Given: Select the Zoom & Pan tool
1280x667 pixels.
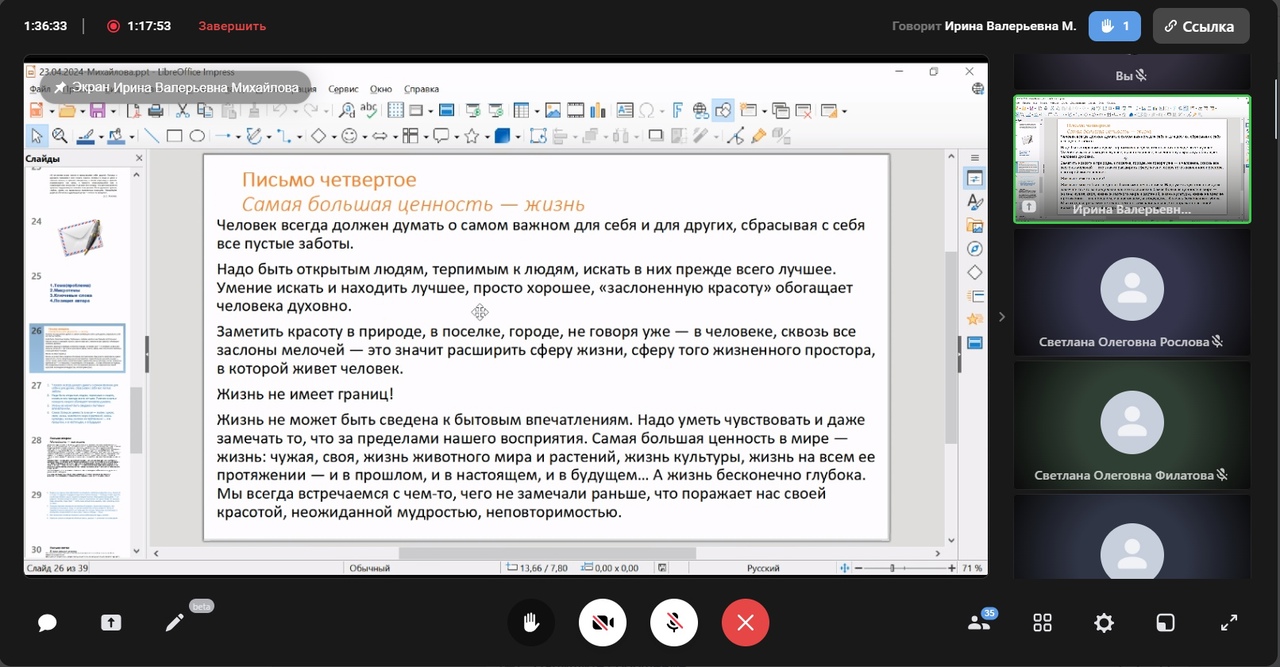Looking at the screenshot, I should click(60, 136).
